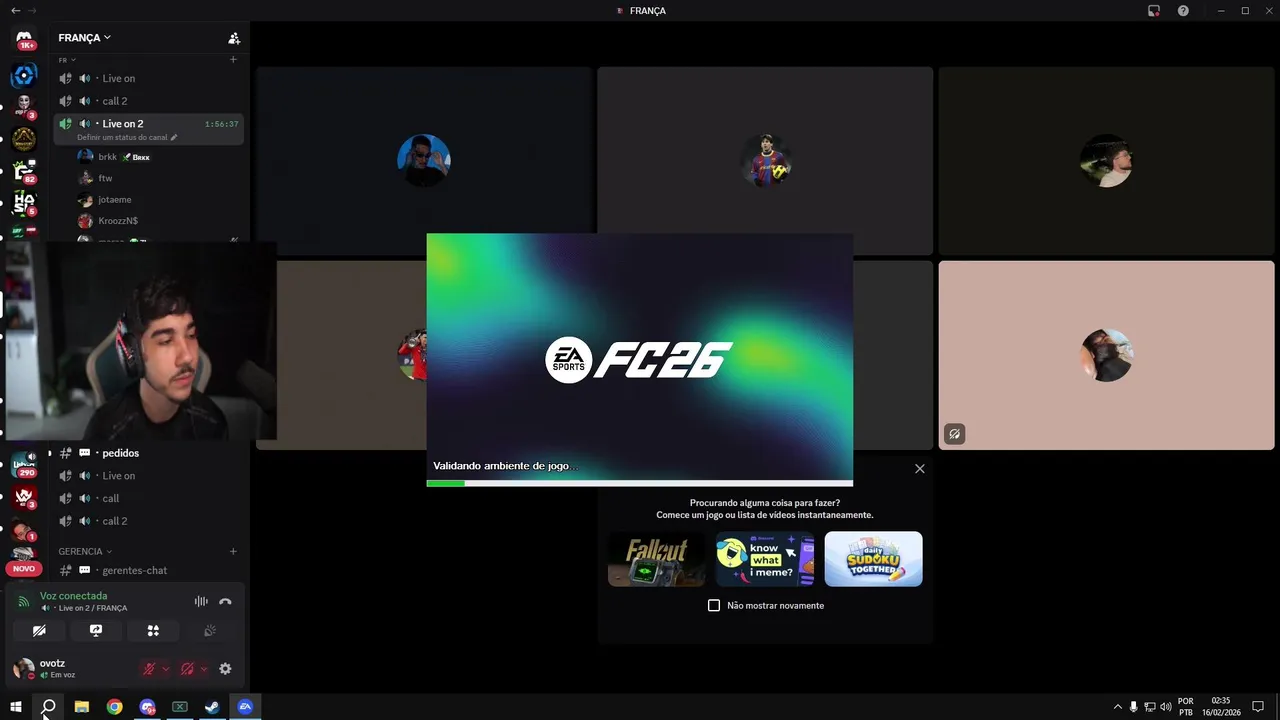Open the blue hexagon server icon
This screenshot has height=720, width=1280.
coord(24,75)
